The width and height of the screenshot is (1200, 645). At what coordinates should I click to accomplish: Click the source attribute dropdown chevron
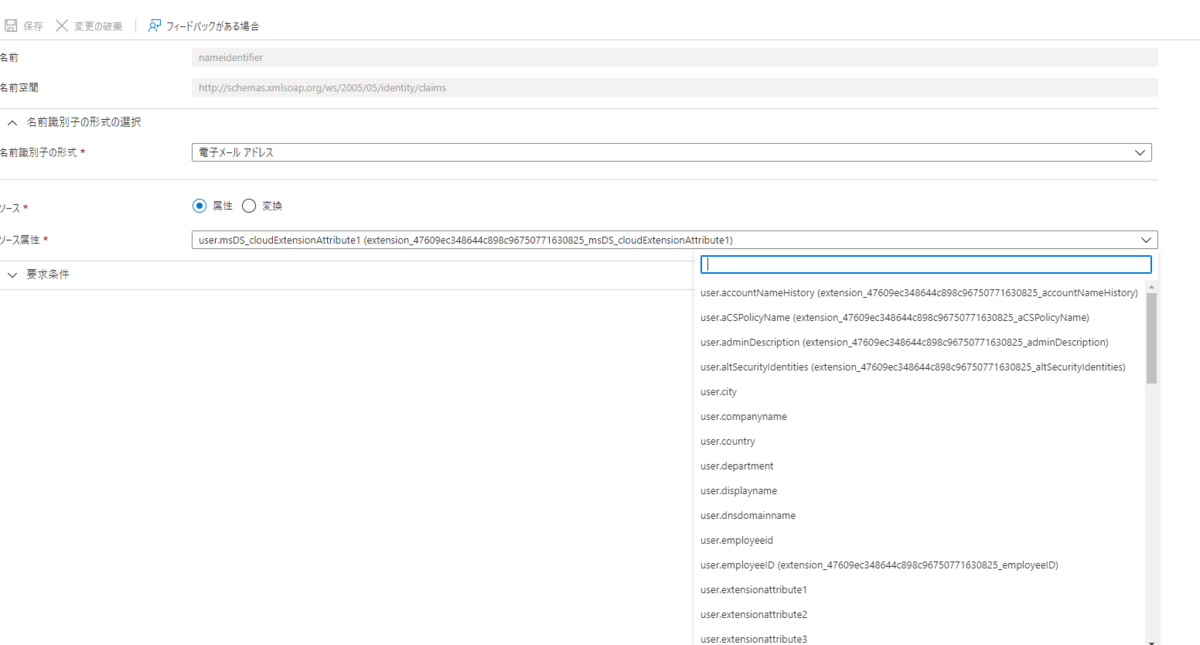[x=1145, y=240]
